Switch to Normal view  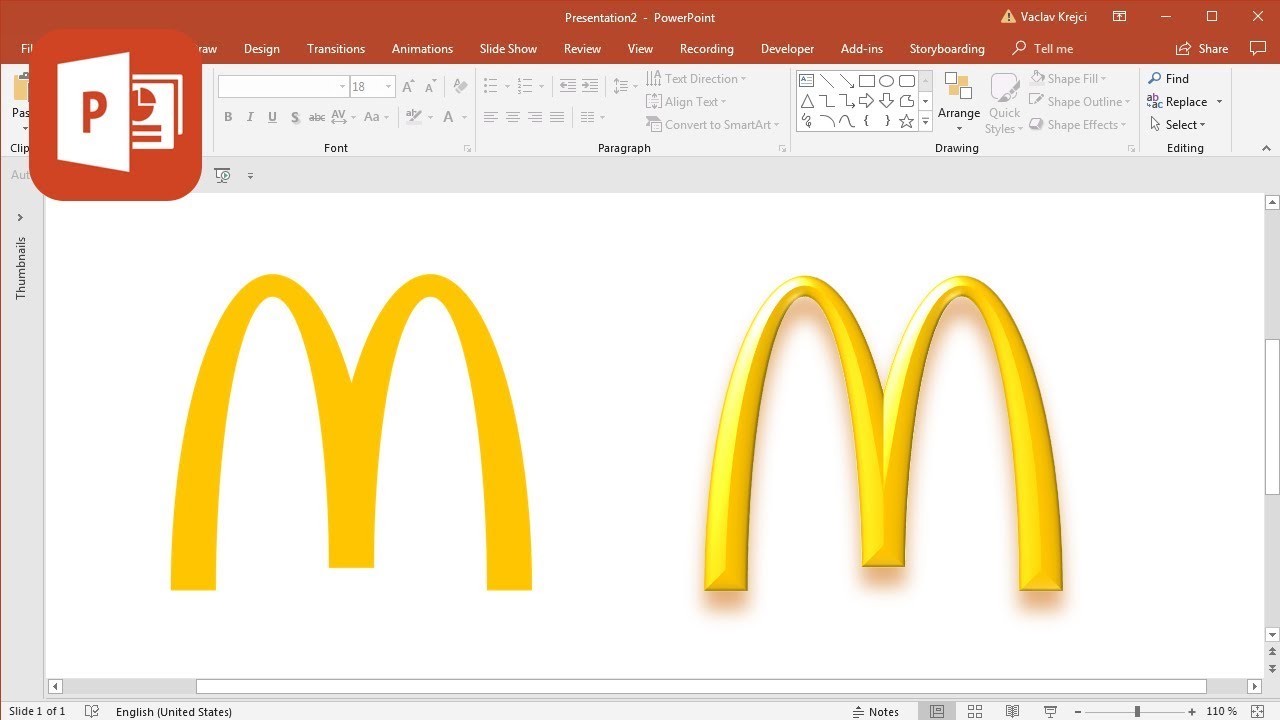tap(937, 711)
